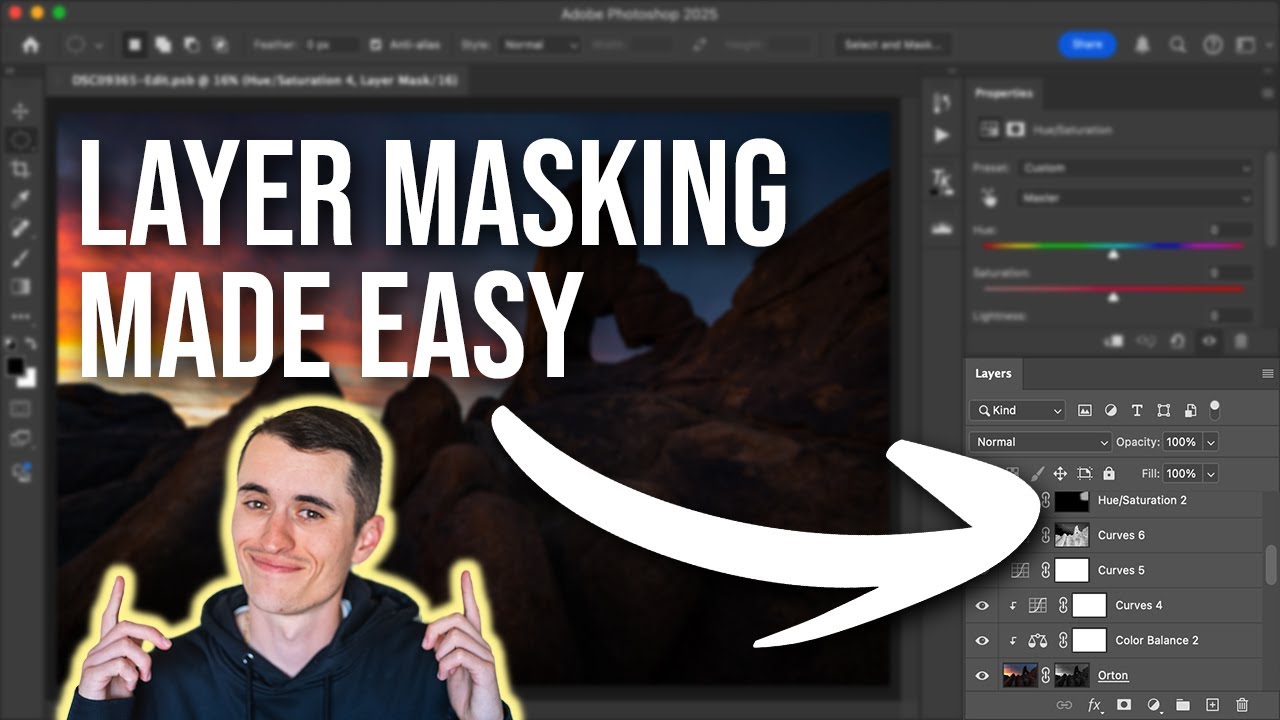
Task: Toggle layer filtering on or off switch
Action: pyautogui.click(x=1215, y=409)
